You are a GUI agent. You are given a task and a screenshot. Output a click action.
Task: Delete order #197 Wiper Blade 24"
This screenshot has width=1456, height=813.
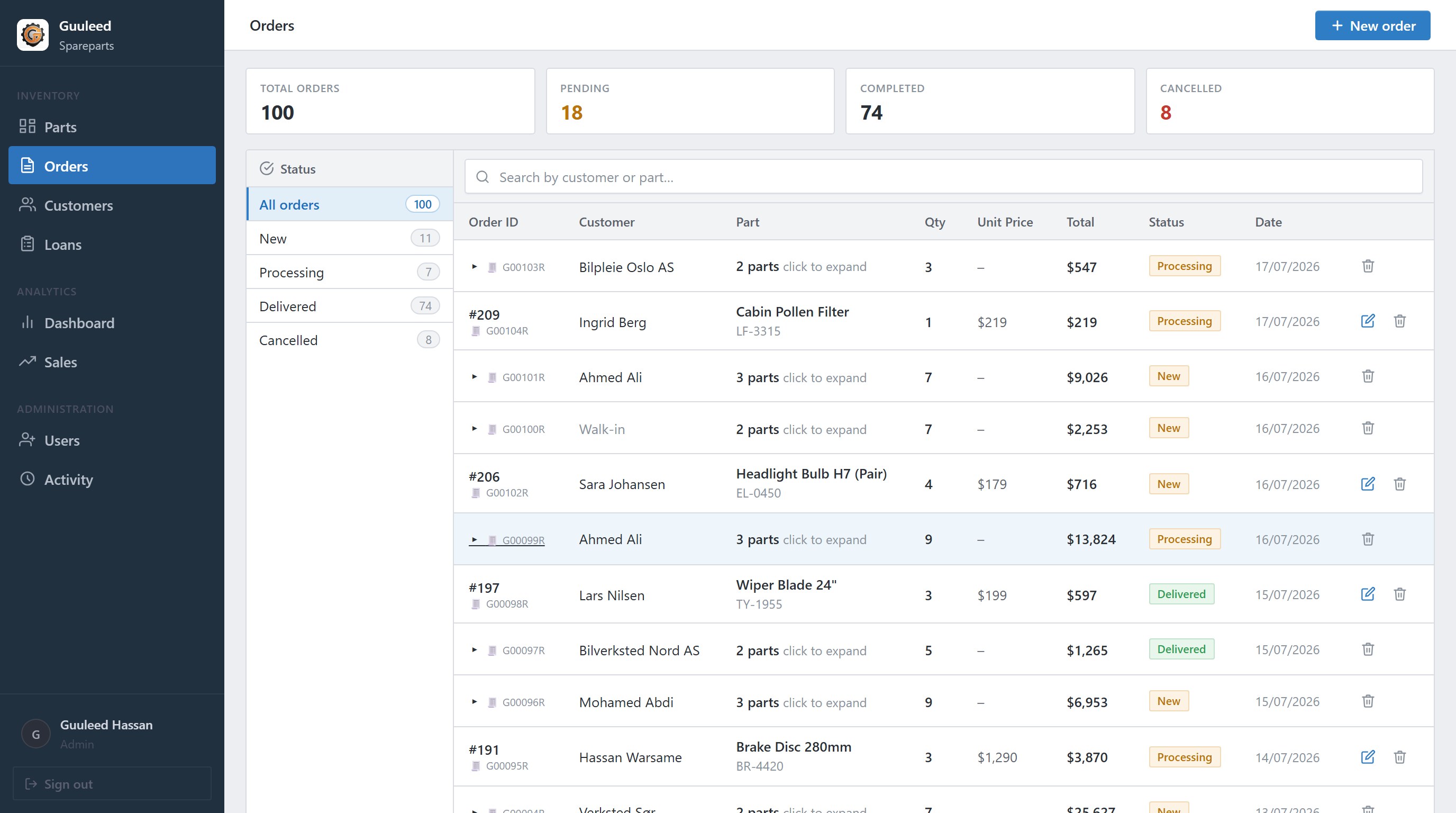(1399, 594)
